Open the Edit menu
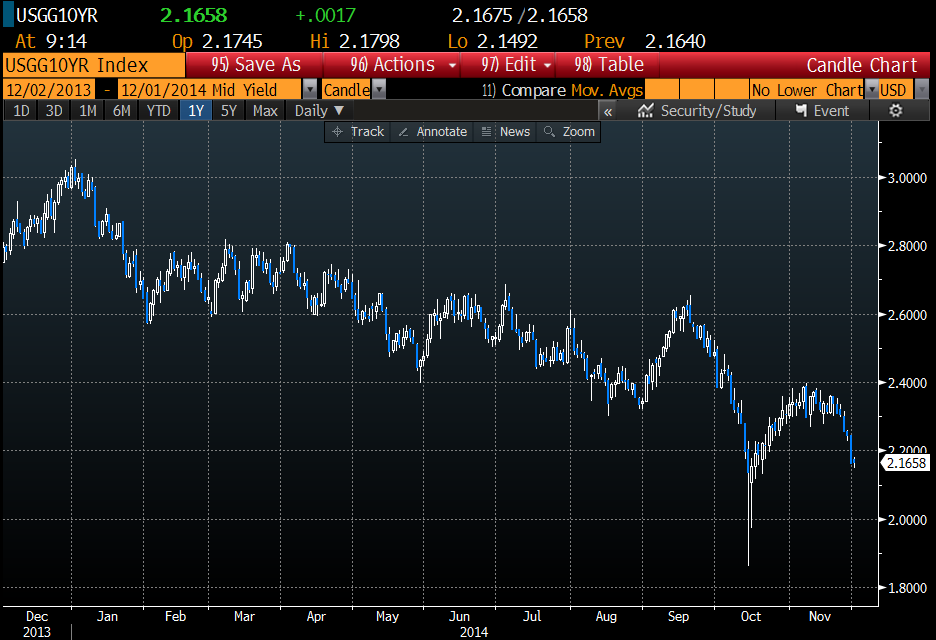The height and width of the screenshot is (640, 936). (x=516, y=65)
